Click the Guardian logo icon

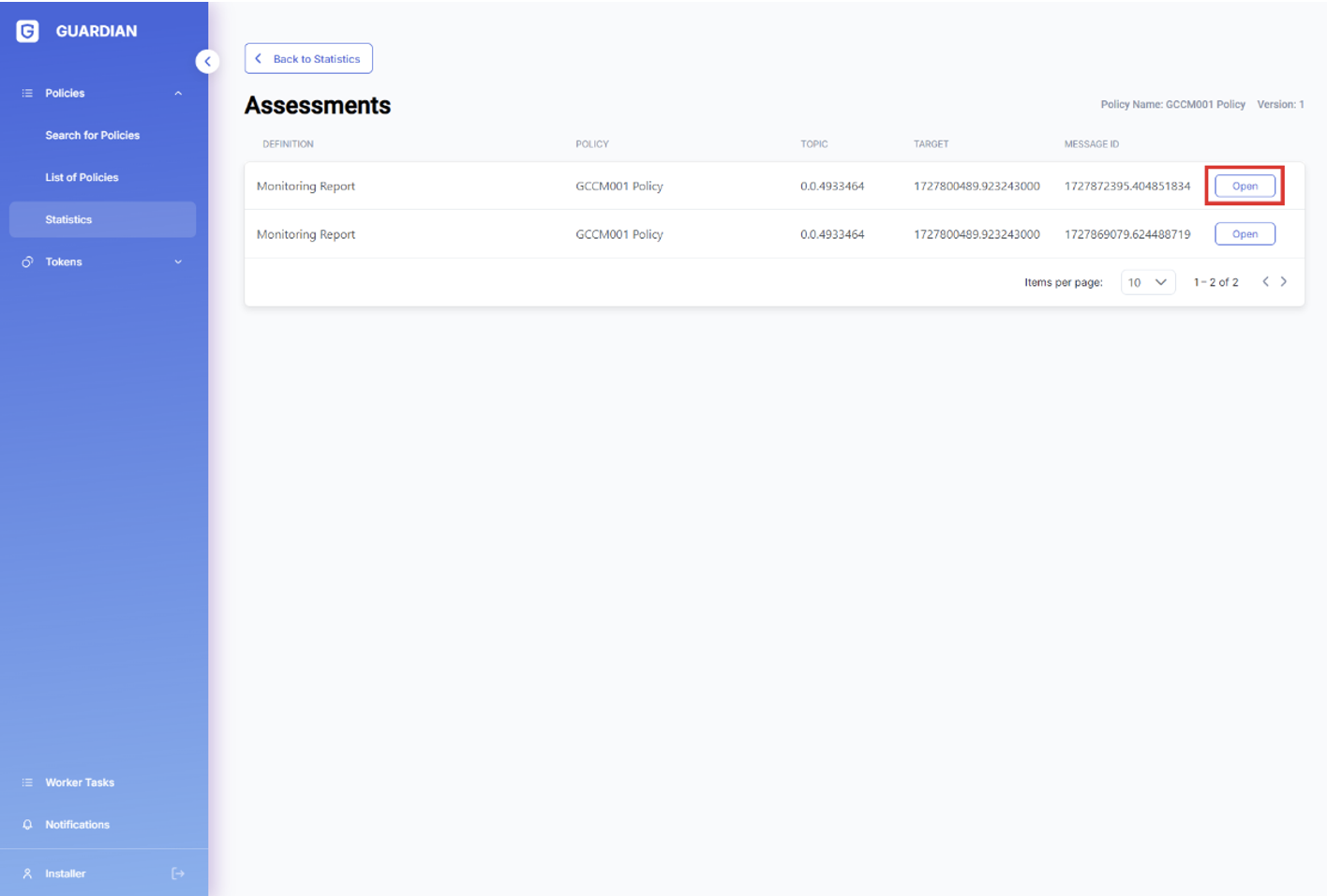point(28,31)
